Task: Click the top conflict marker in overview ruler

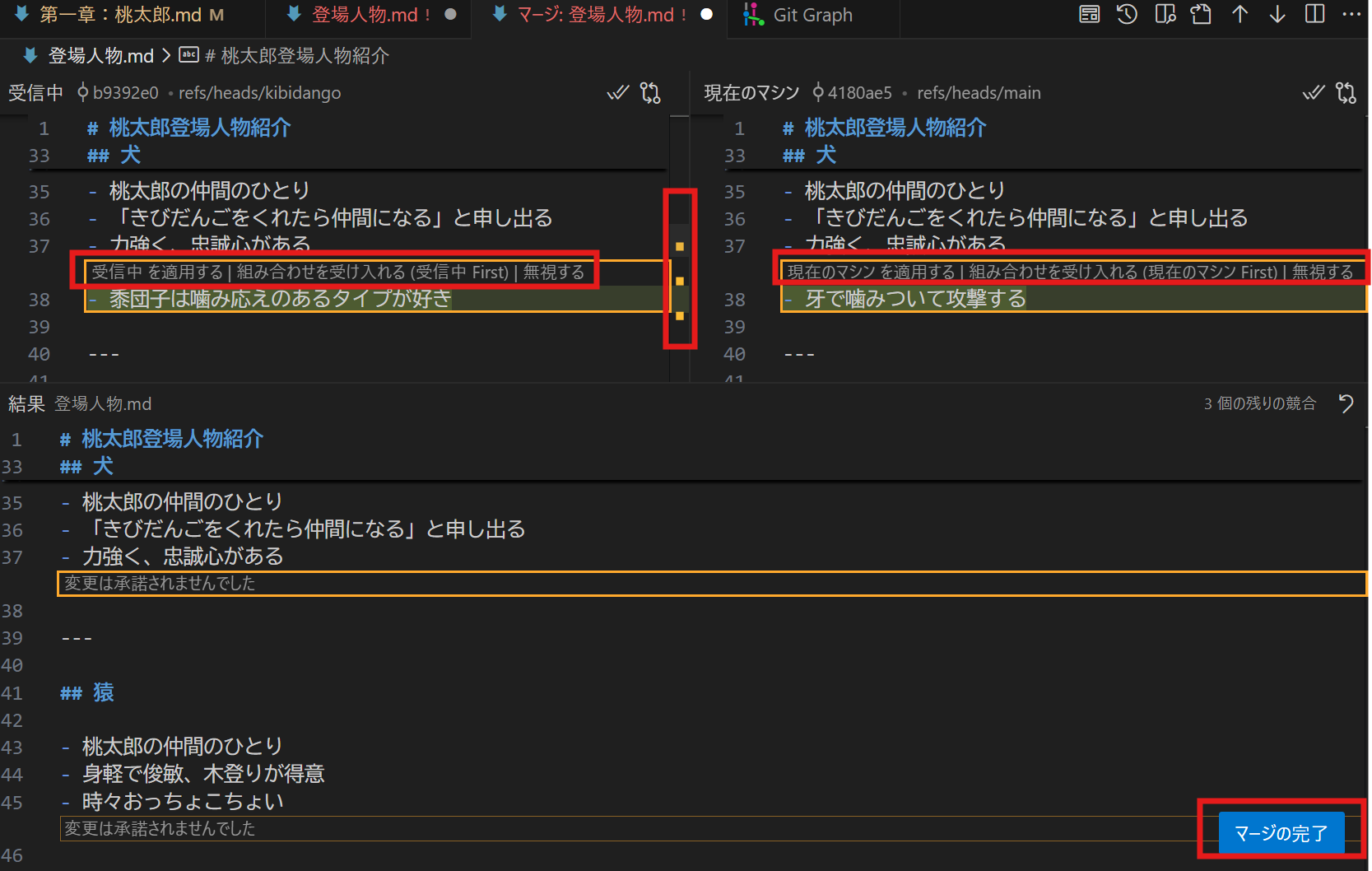Action: [680, 246]
